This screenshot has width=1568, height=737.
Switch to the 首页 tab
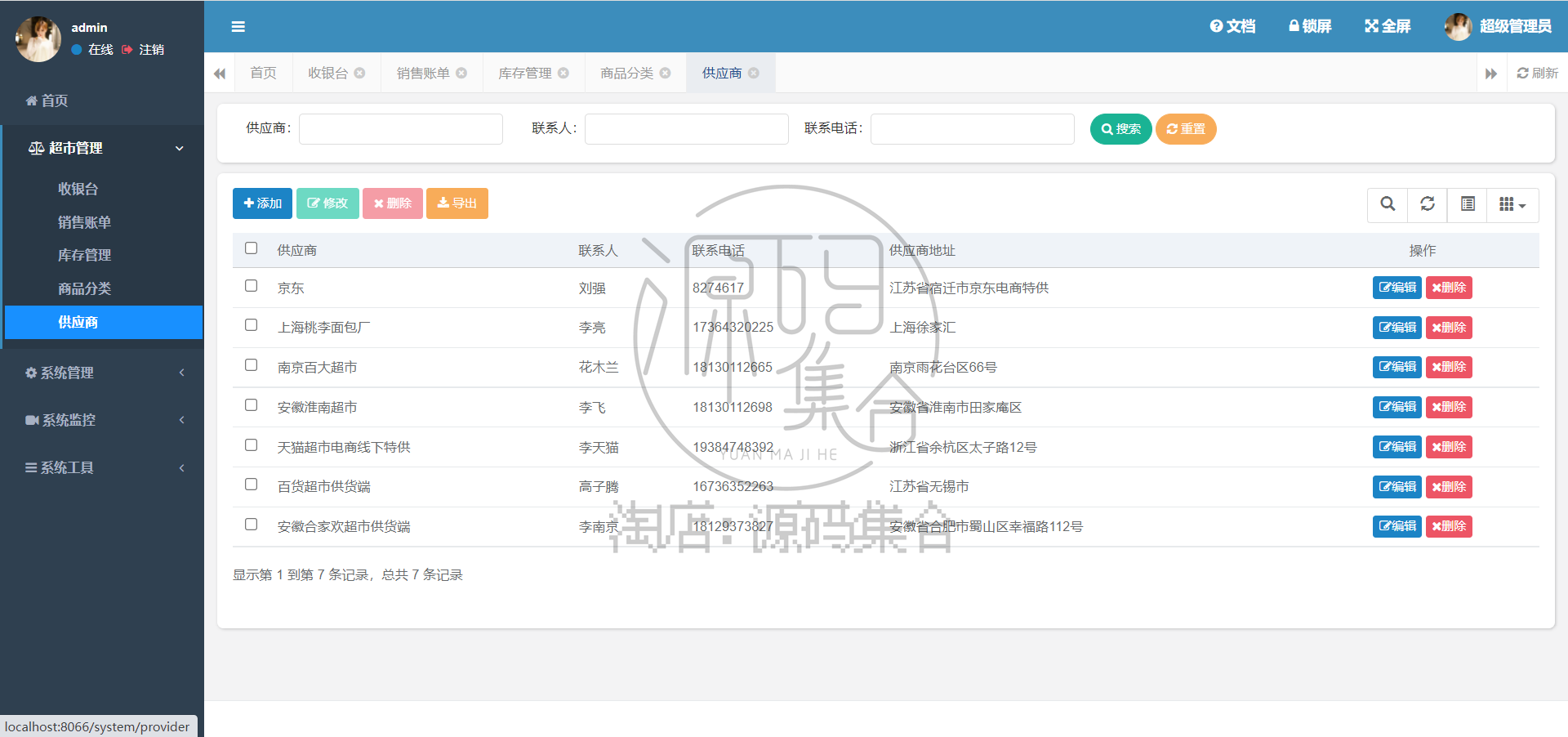pyautogui.click(x=263, y=74)
